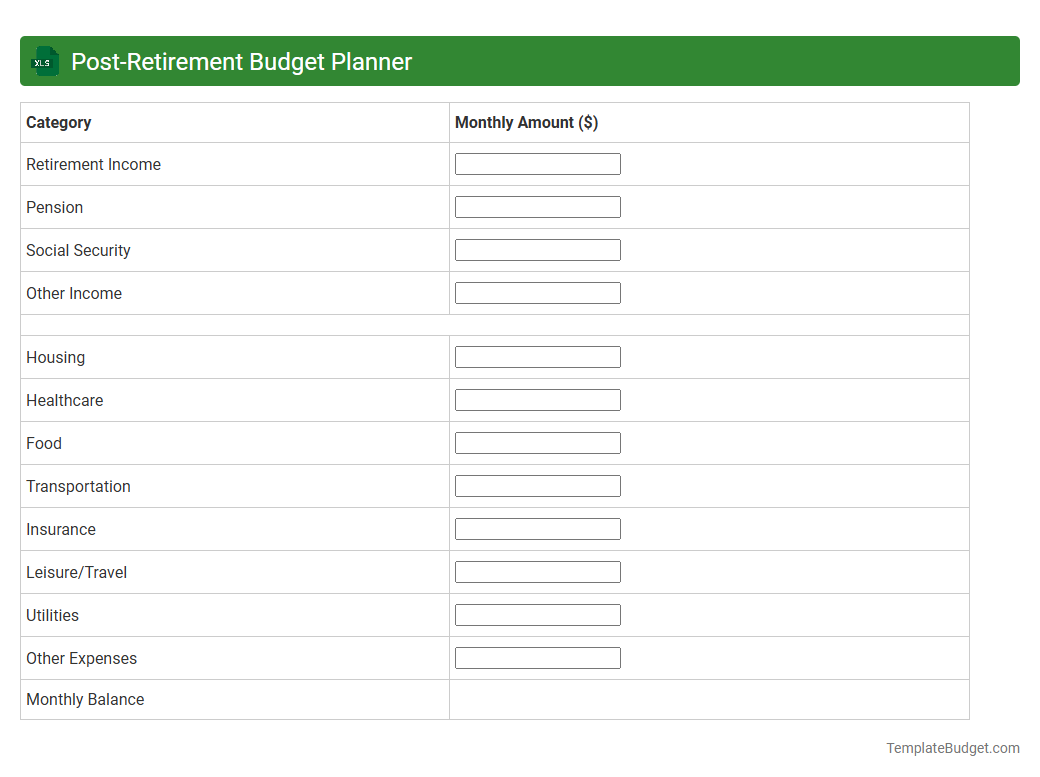Image resolution: width=1040 pixels, height=777 pixels.
Task: Click the Category column header
Action: coord(58,122)
